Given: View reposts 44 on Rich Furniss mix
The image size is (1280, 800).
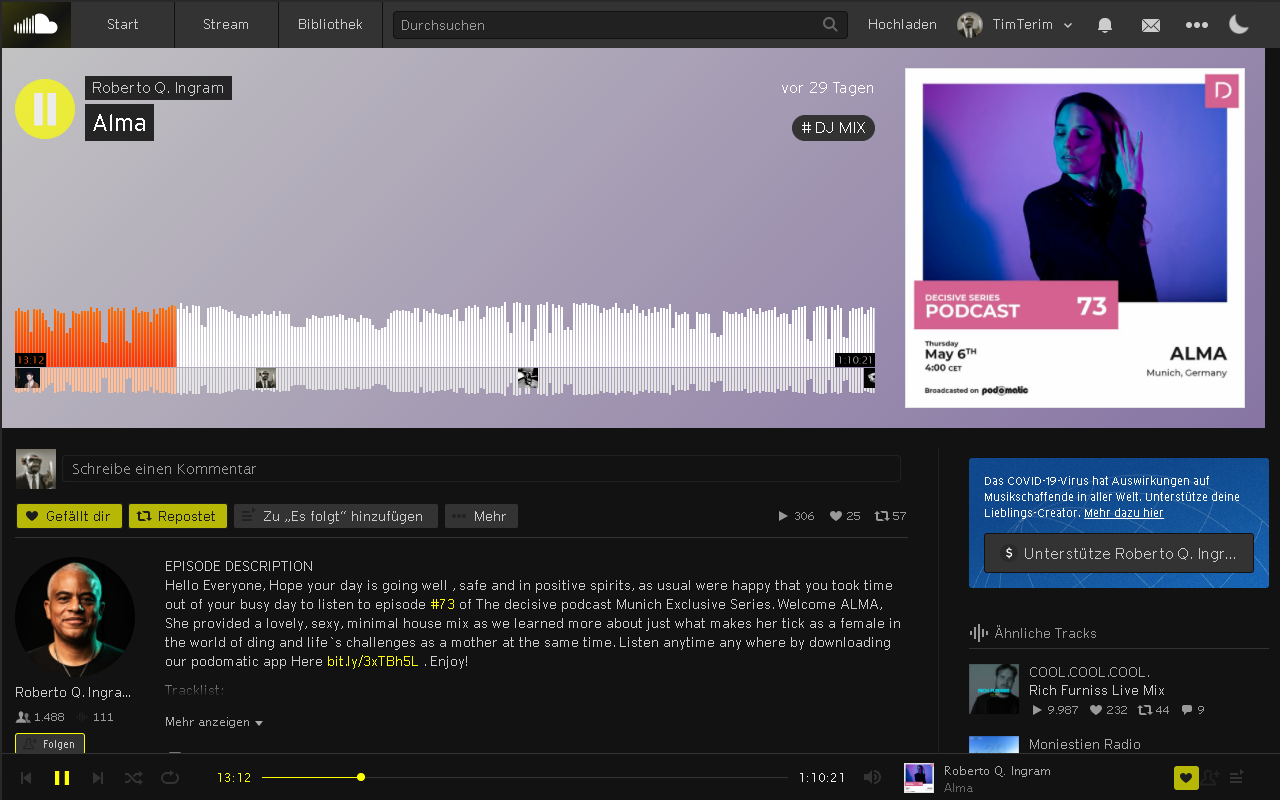Looking at the screenshot, I should (x=1152, y=710).
